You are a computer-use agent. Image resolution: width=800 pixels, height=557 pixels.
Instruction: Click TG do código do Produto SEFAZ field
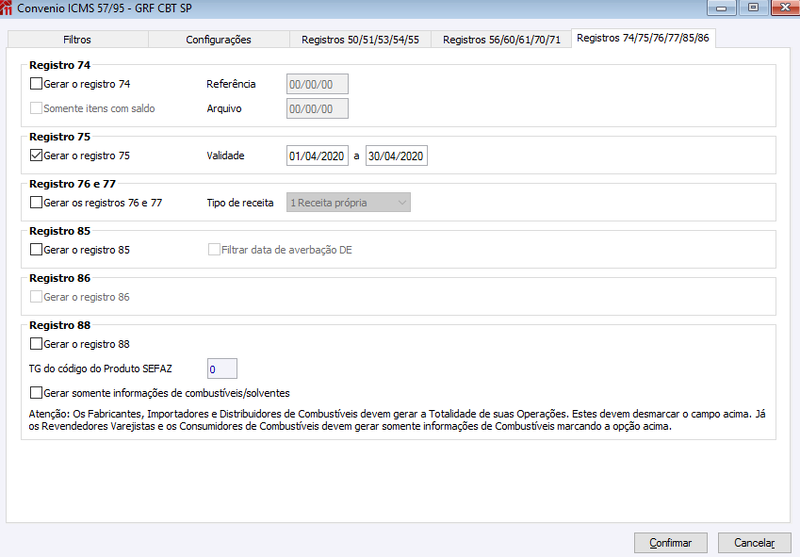222,369
